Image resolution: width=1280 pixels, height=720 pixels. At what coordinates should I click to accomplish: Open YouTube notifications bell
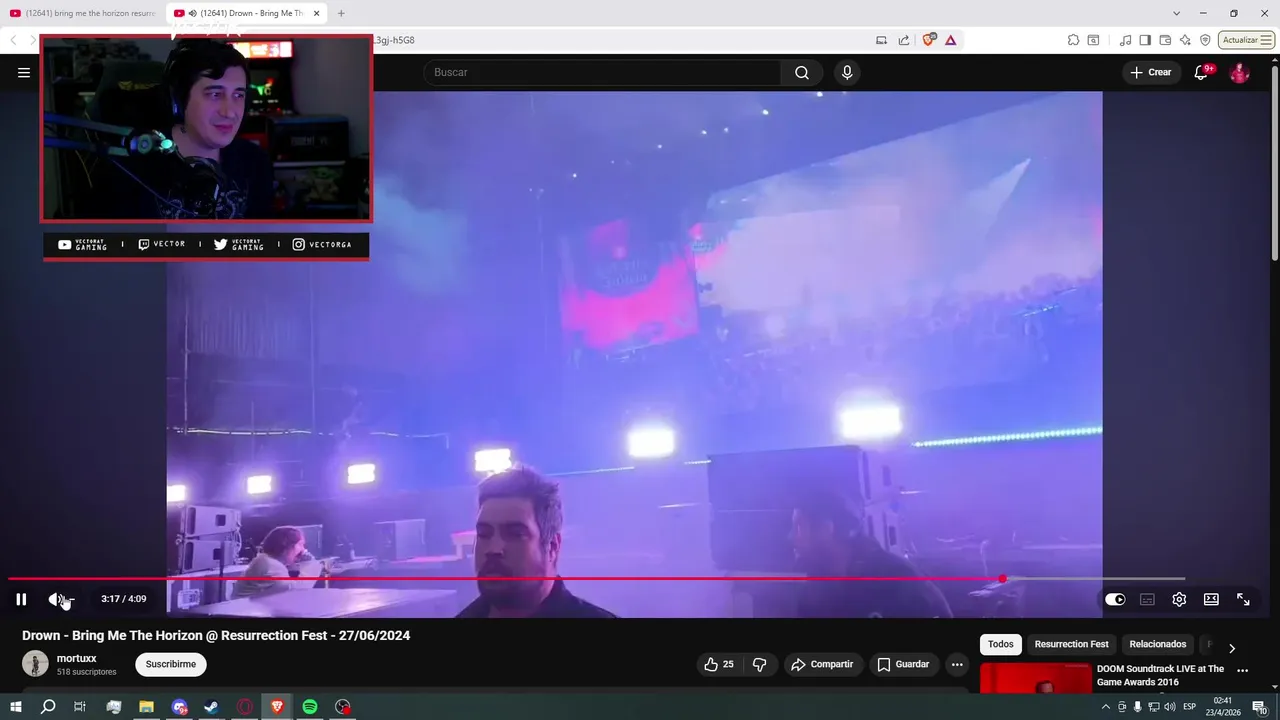[x=1202, y=72]
